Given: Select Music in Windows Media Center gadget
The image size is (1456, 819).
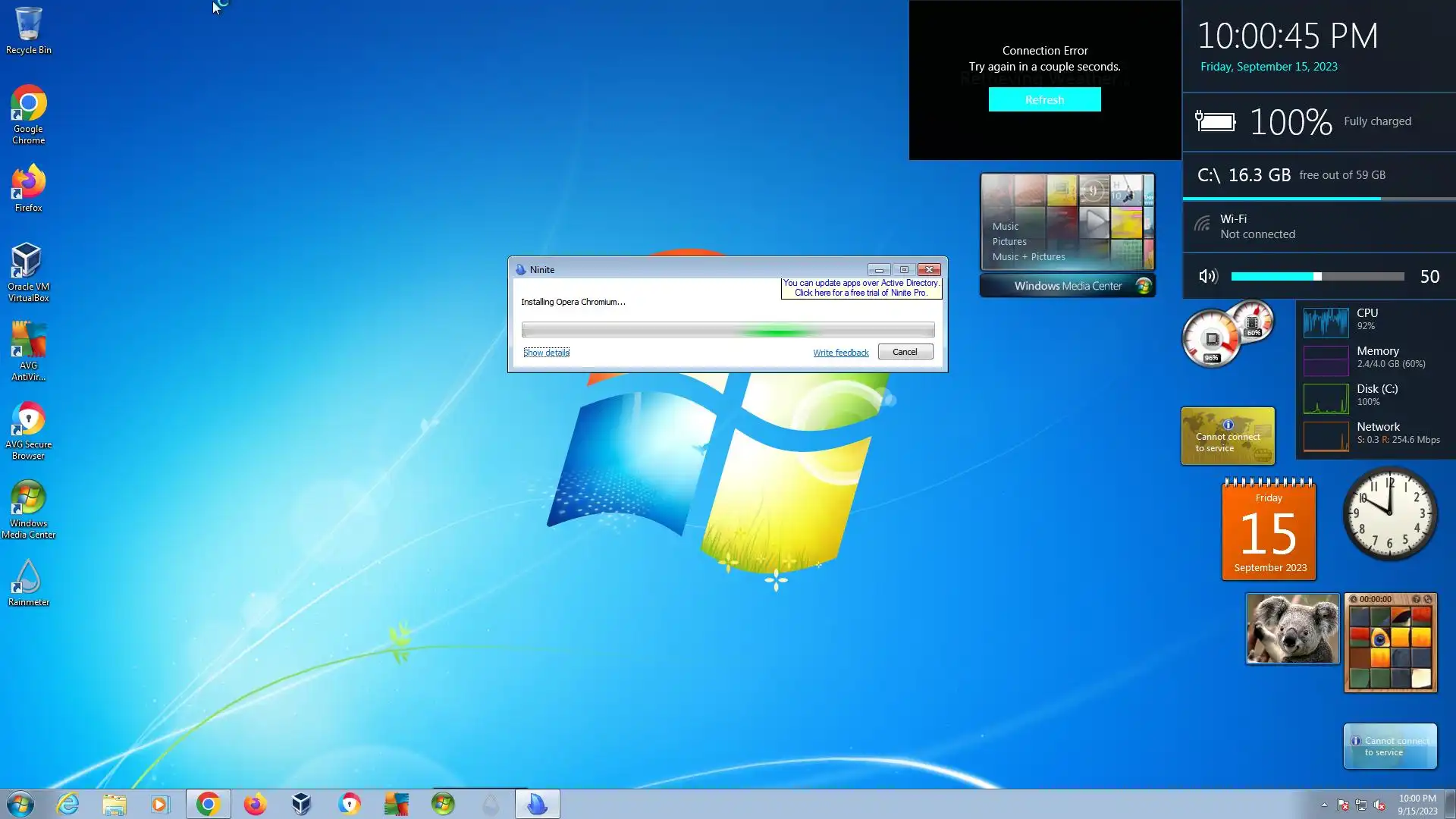Looking at the screenshot, I should click(1005, 226).
